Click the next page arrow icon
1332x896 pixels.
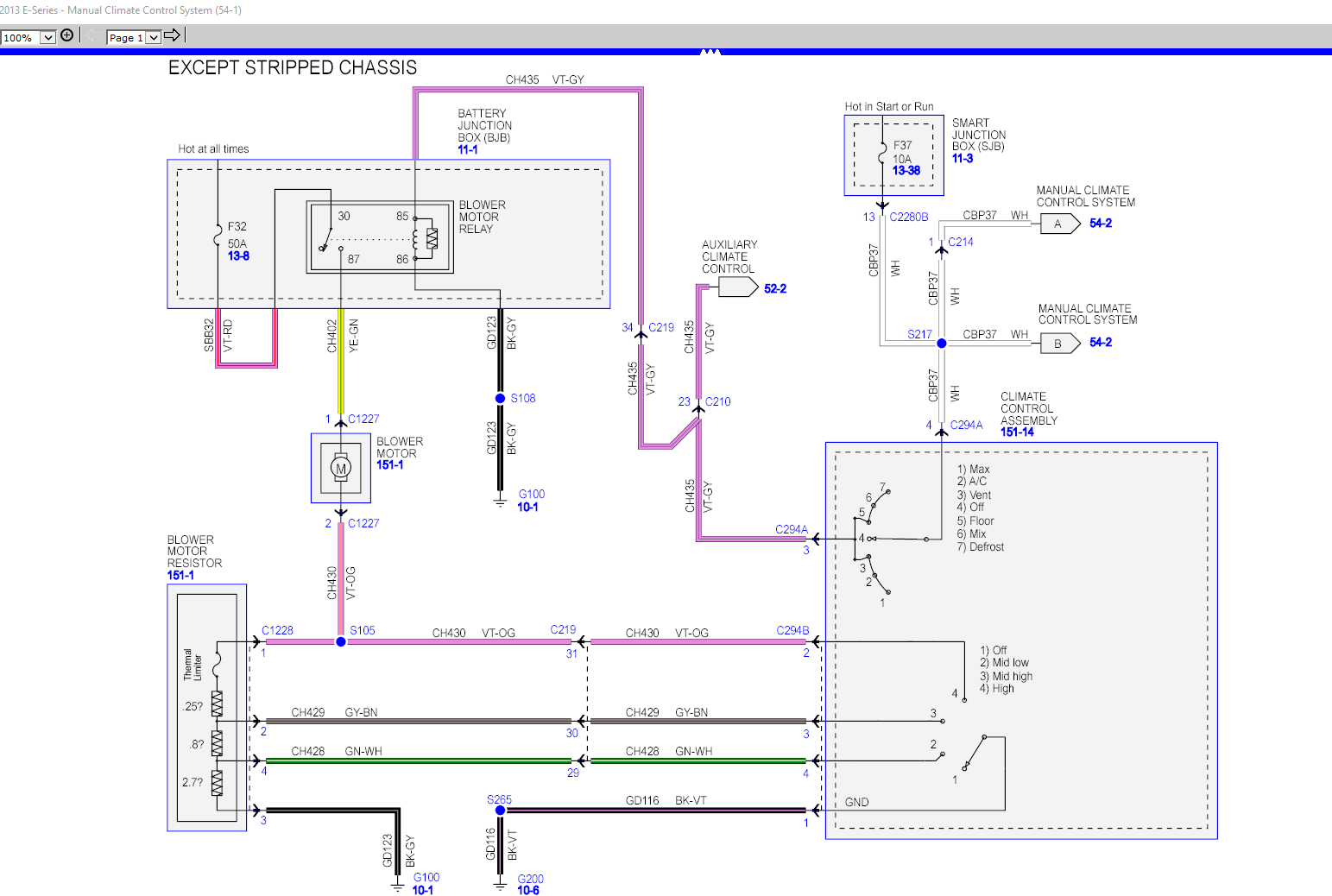[172, 35]
